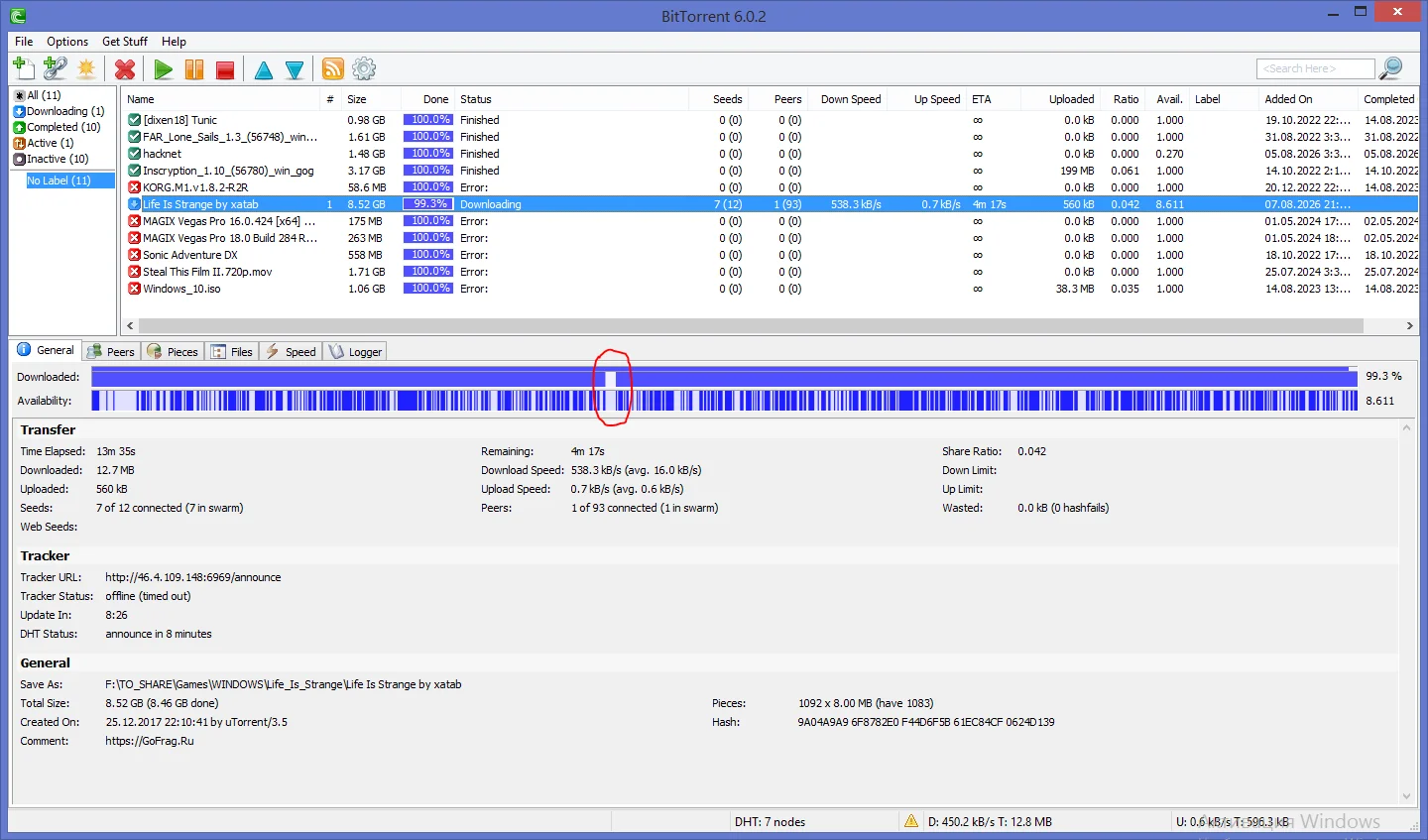This screenshot has height=840, width=1428.
Task: Click the BitTorrent app icon in the title bar
Action: (17, 16)
